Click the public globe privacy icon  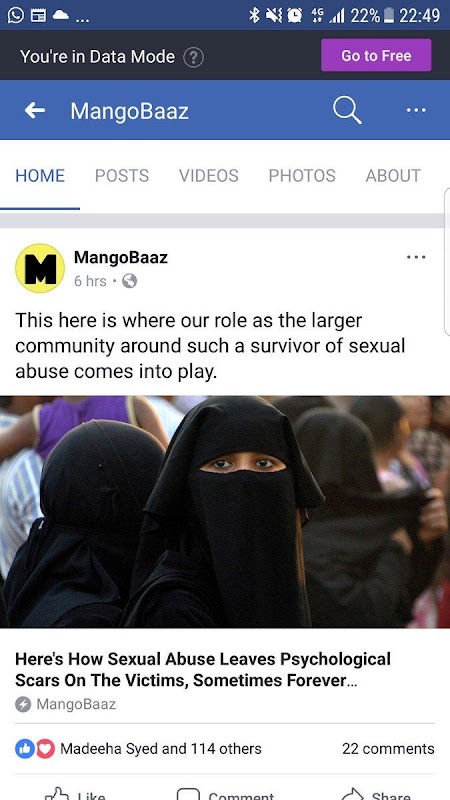[130, 281]
